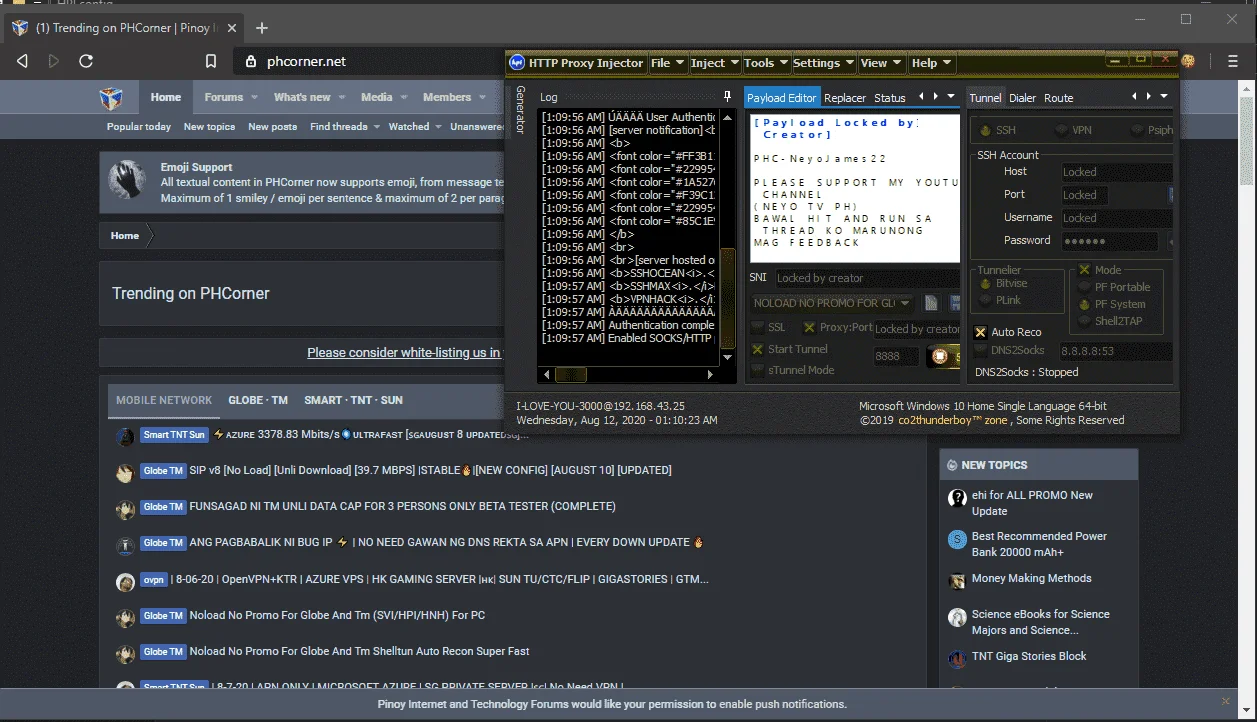Open the vertical Generator tab

click(520, 110)
